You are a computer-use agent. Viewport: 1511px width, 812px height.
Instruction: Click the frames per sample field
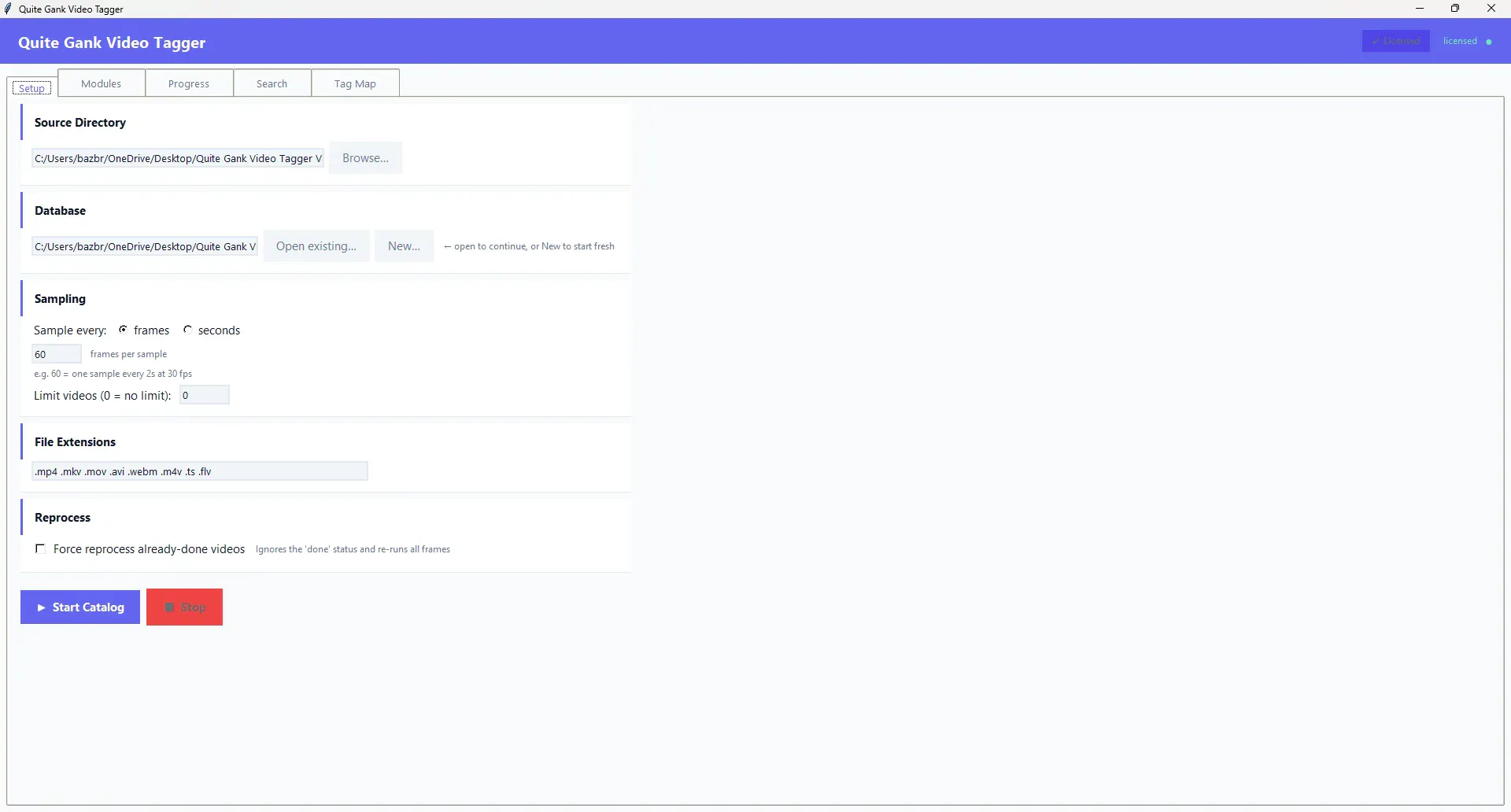[57, 354]
